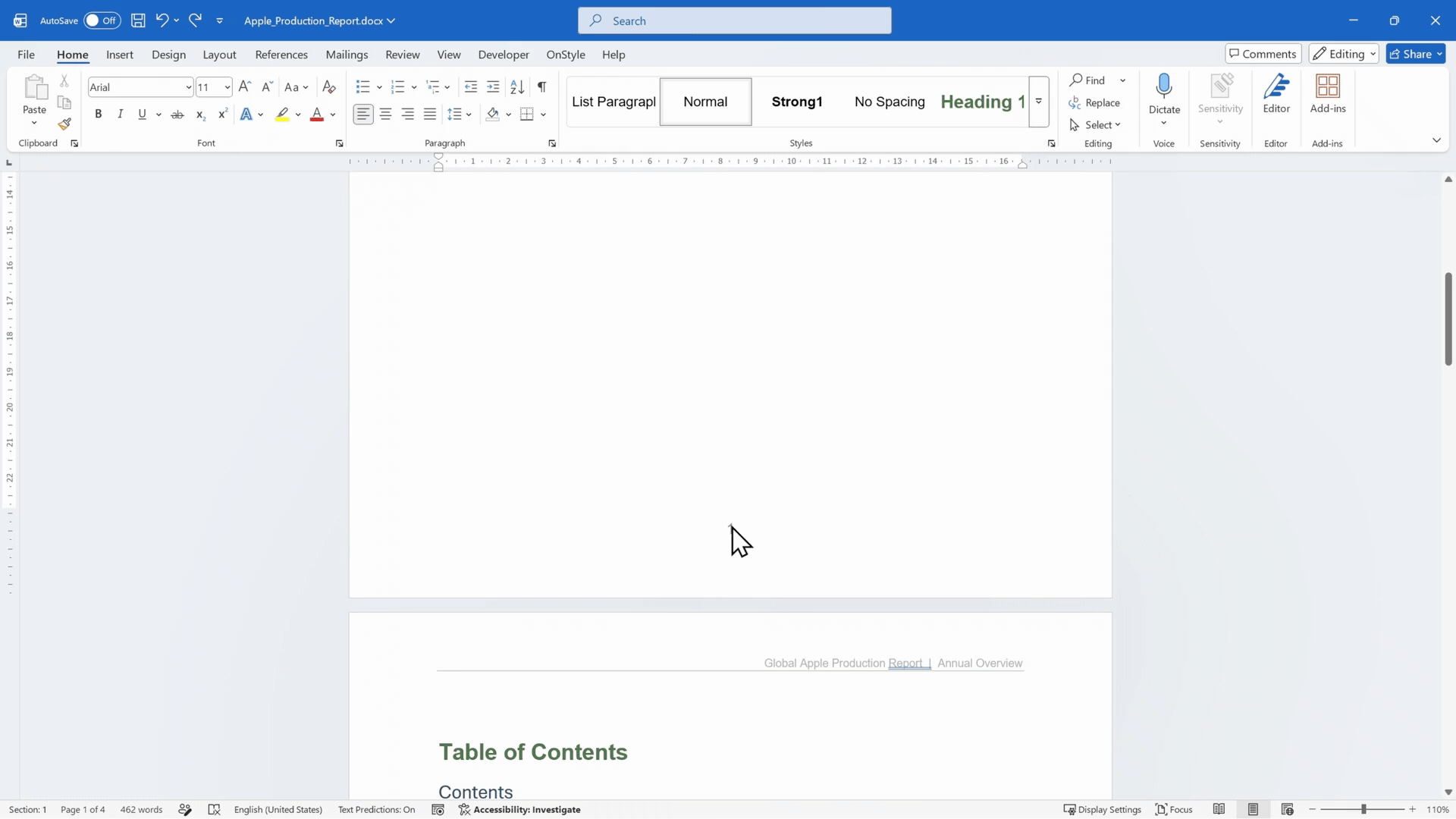The width and height of the screenshot is (1456, 819).
Task: Open Accessibility: Investigate checker
Action: pyautogui.click(x=520, y=809)
